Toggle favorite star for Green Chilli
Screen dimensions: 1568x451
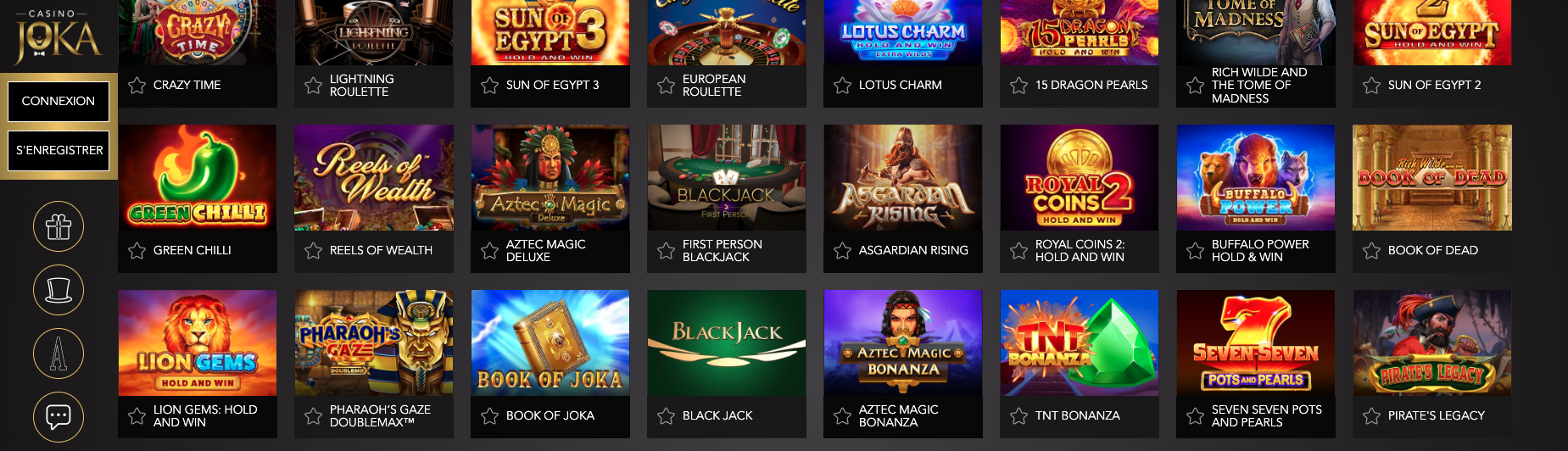[137, 251]
